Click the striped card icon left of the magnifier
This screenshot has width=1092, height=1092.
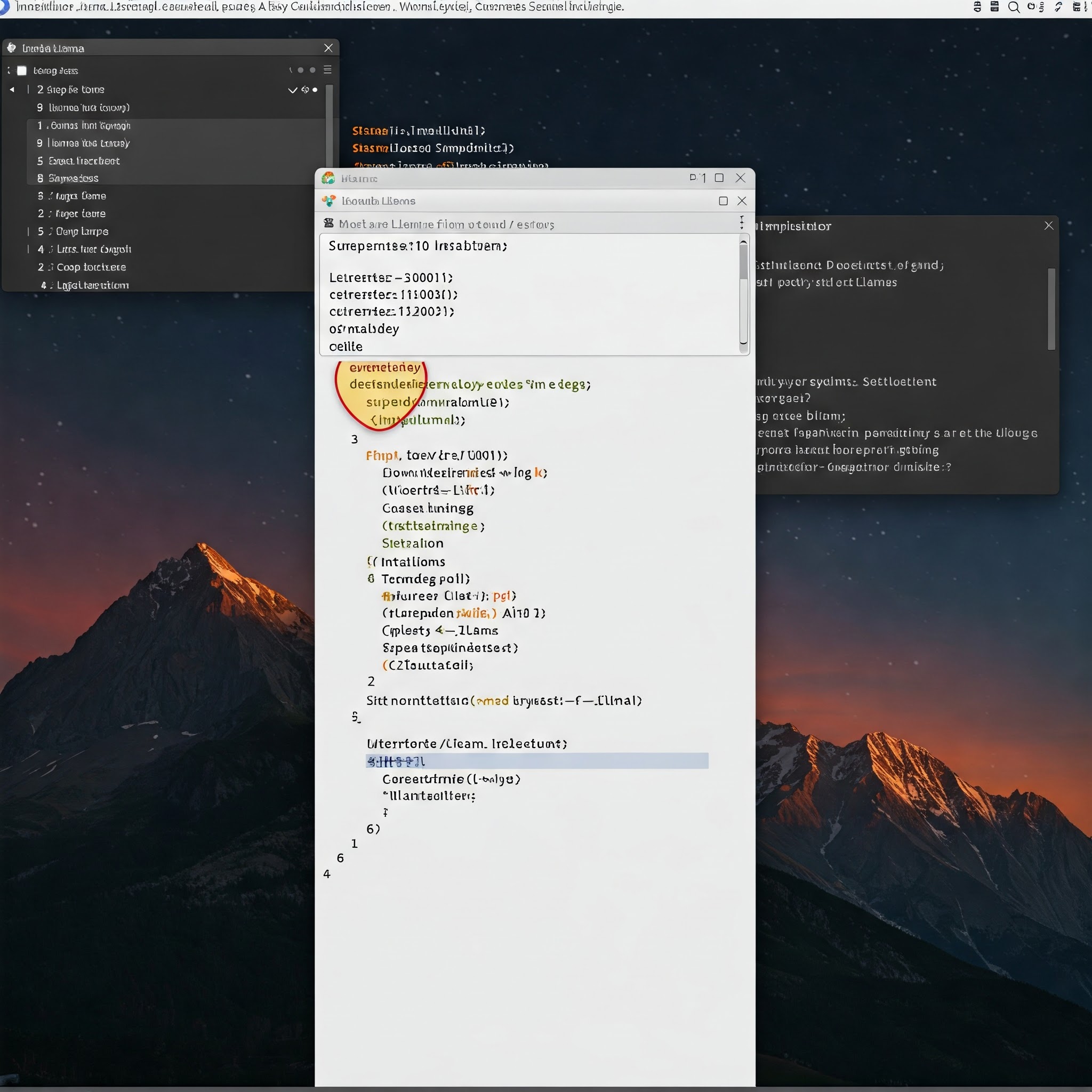coord(995,7)
